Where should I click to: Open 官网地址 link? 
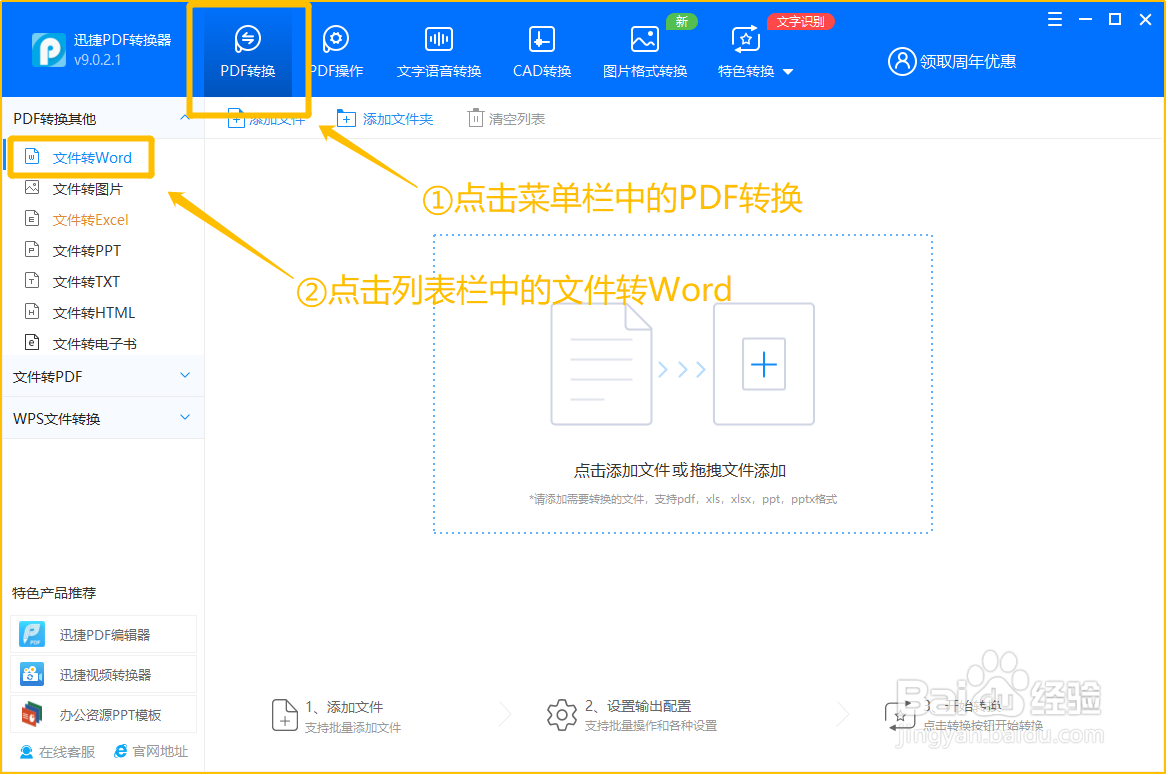tap(150, 752)
